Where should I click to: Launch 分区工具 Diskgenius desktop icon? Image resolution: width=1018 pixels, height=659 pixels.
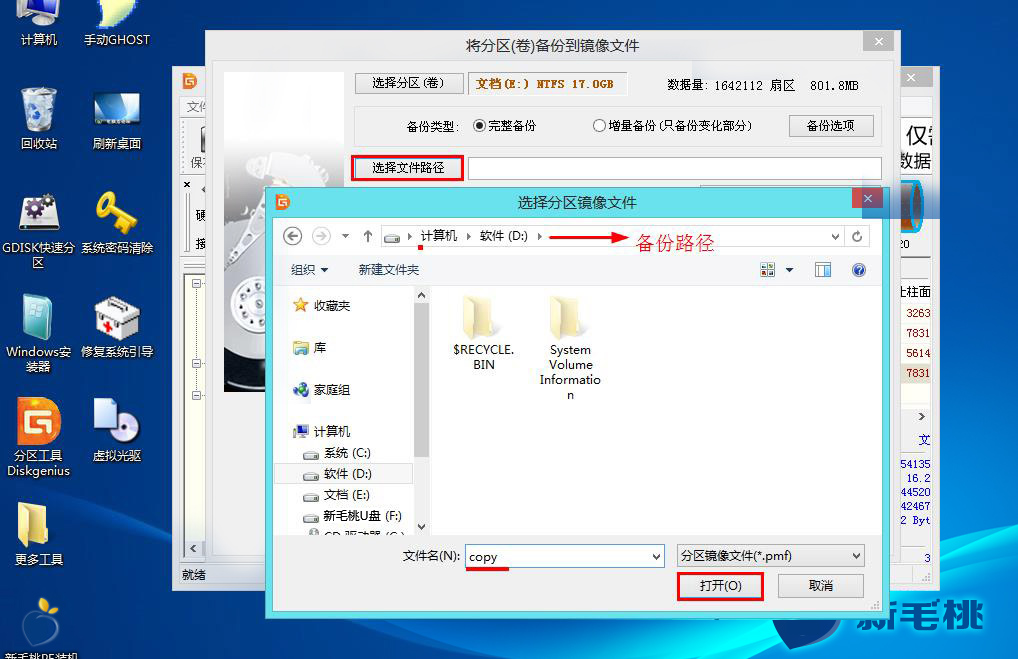point(38,438)
